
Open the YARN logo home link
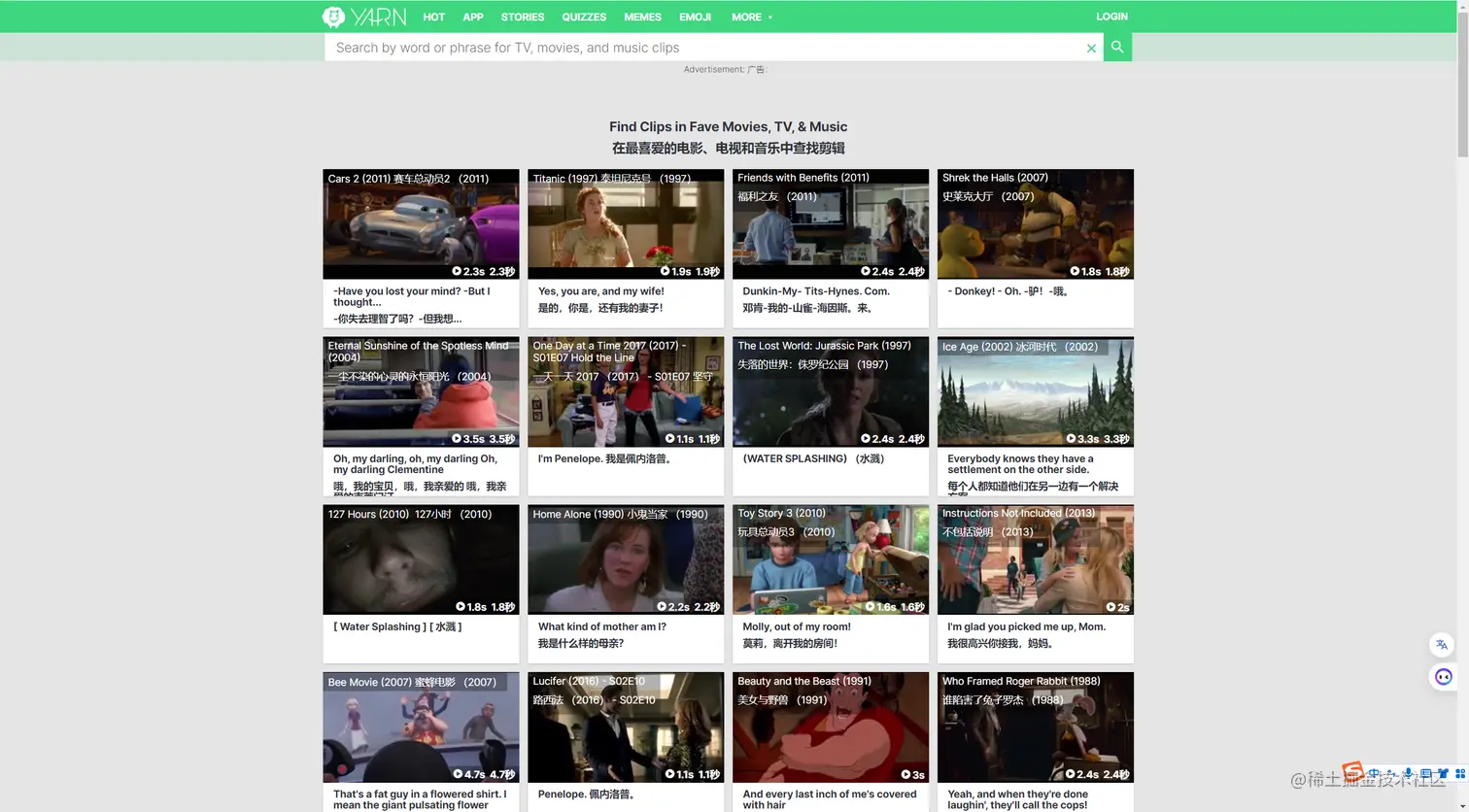click(364, 17)
